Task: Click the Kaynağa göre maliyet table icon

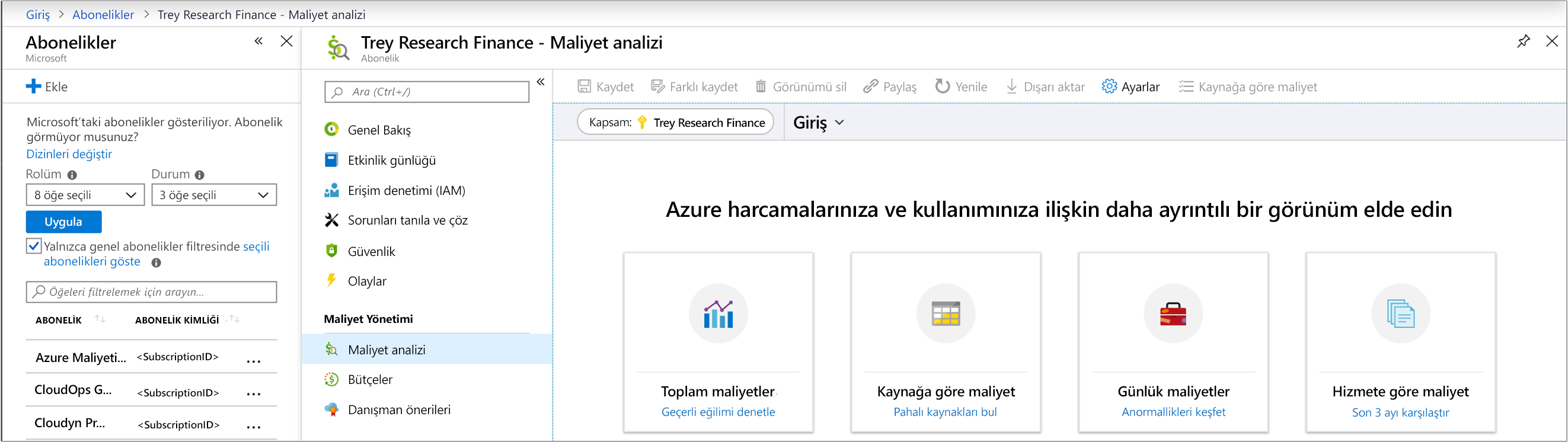Action: (x=946, y=313)
